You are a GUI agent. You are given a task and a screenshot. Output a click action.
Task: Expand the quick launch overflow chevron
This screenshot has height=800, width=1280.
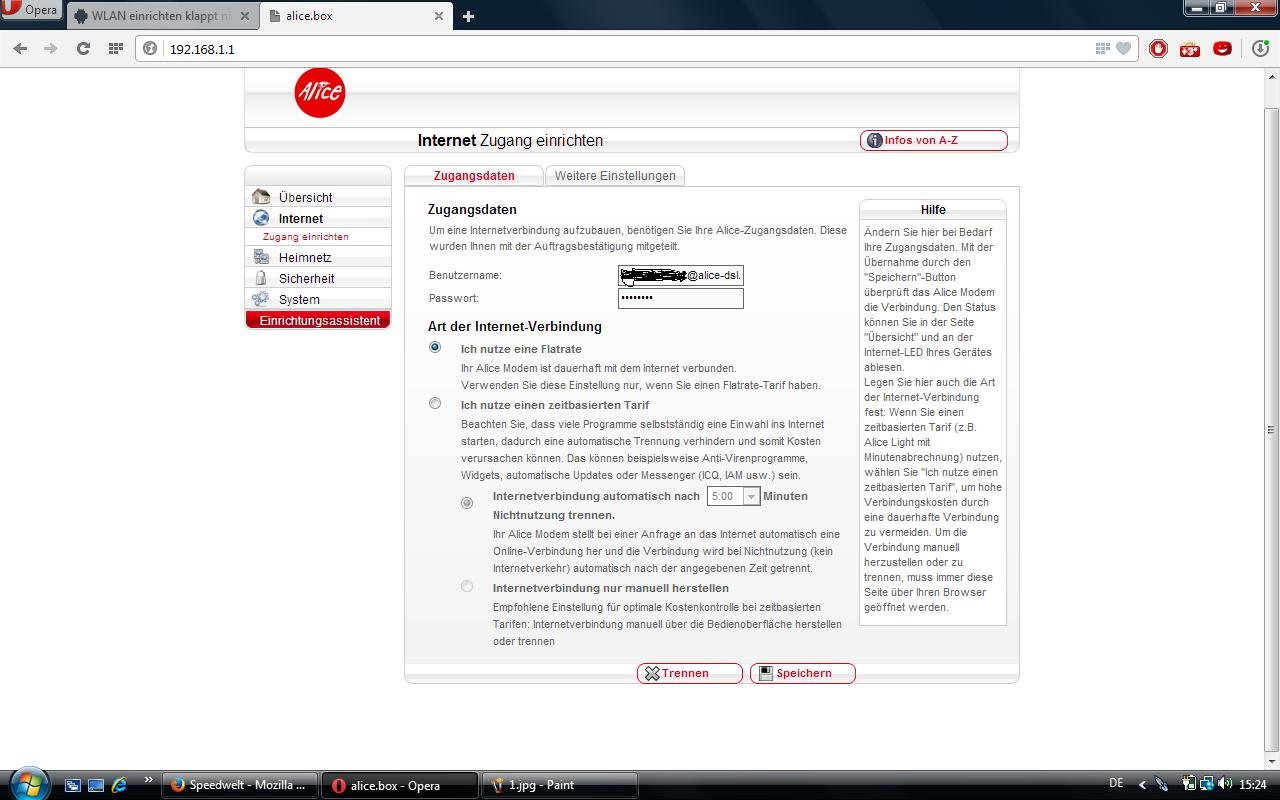[x=149, y=780]
